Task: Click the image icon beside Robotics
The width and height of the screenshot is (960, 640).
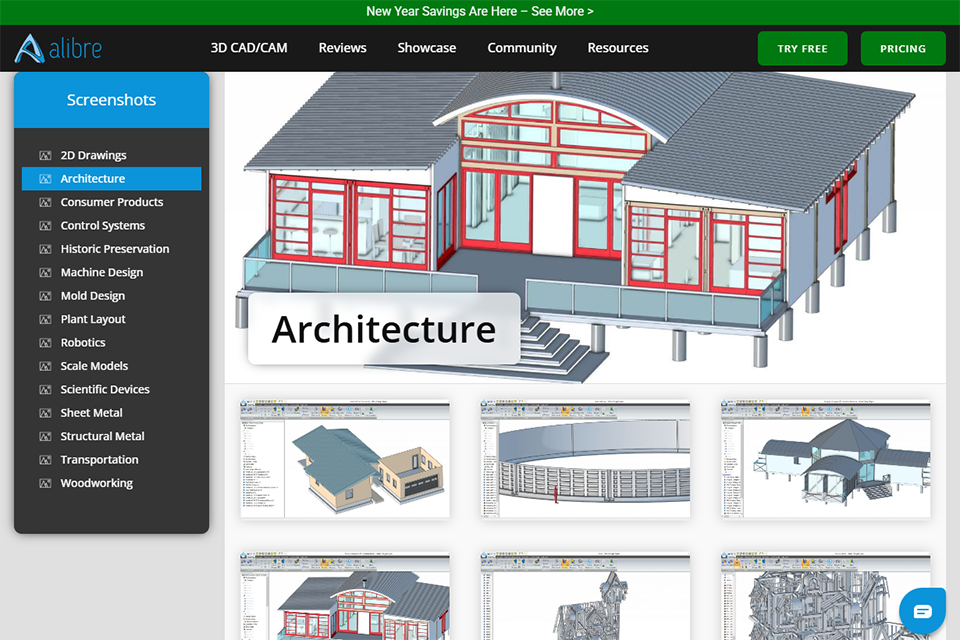Action: 45,343
